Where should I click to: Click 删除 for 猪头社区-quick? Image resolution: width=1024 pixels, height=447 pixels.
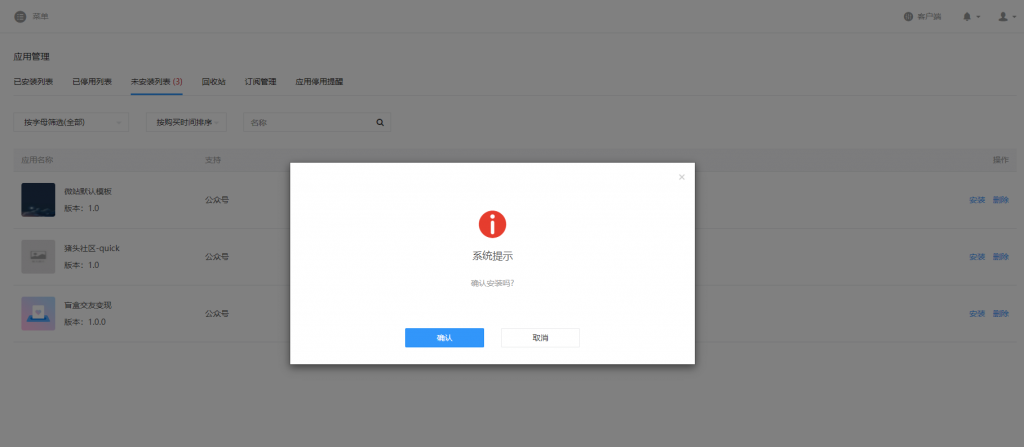click(1001, 257)
